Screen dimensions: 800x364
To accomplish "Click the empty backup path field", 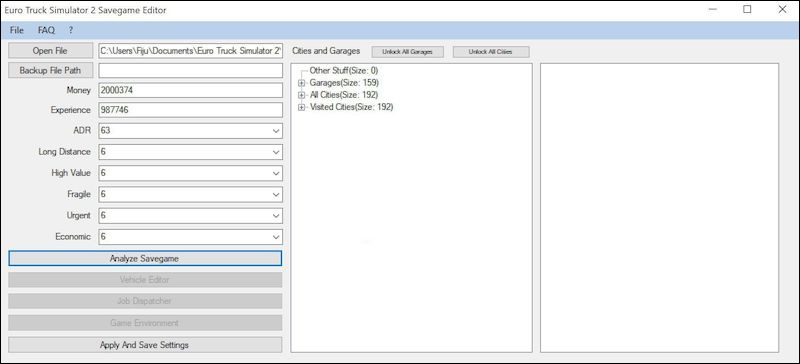I will [x=190, y=70].
